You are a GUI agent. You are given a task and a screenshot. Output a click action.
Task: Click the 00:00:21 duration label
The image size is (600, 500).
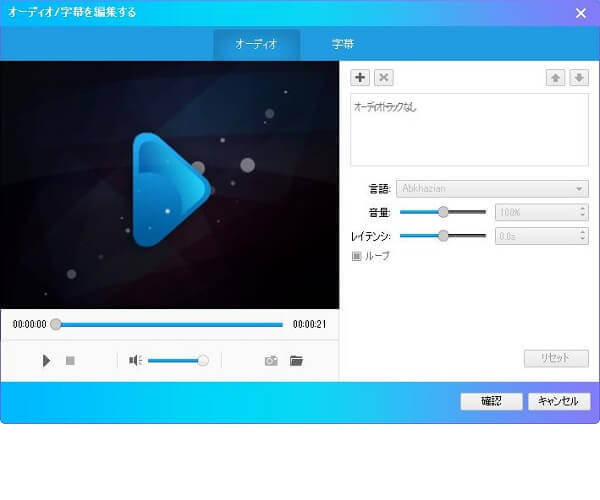coord(310,324)
